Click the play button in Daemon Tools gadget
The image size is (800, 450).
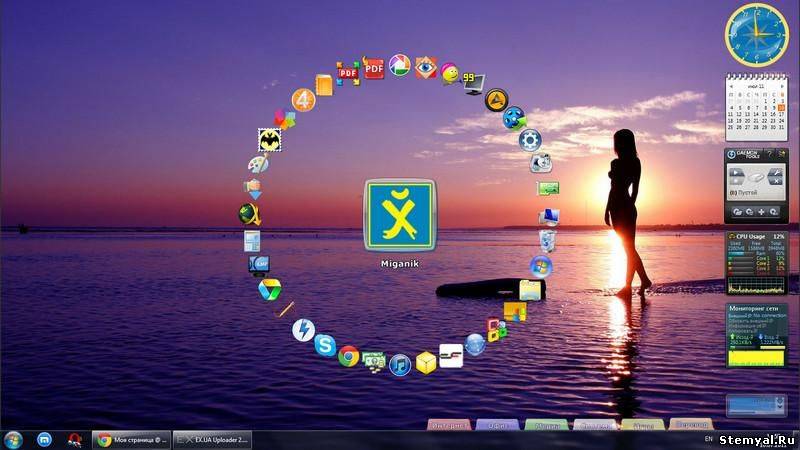736,172
